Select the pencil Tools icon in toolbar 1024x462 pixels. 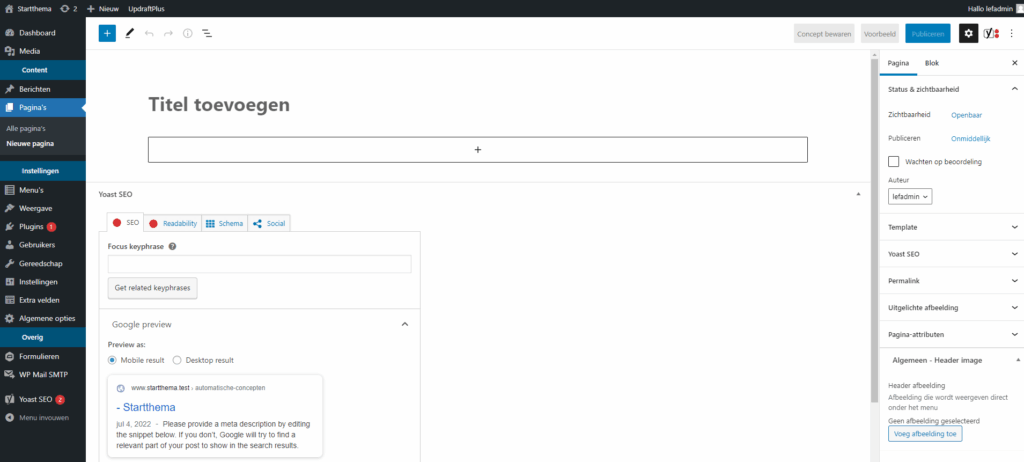point(129,33)
